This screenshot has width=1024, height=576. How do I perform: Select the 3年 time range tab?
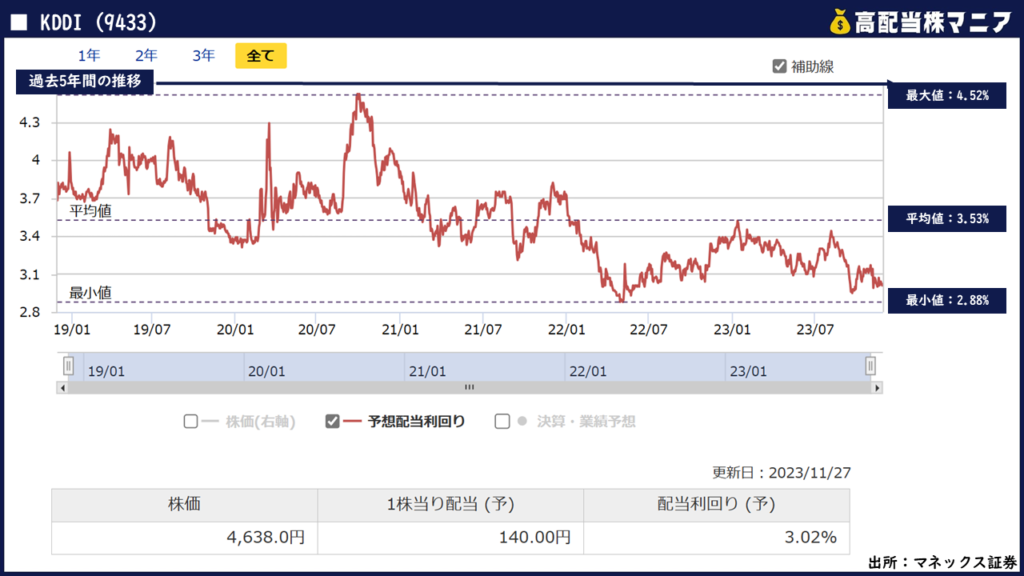(x=204, y=56)
